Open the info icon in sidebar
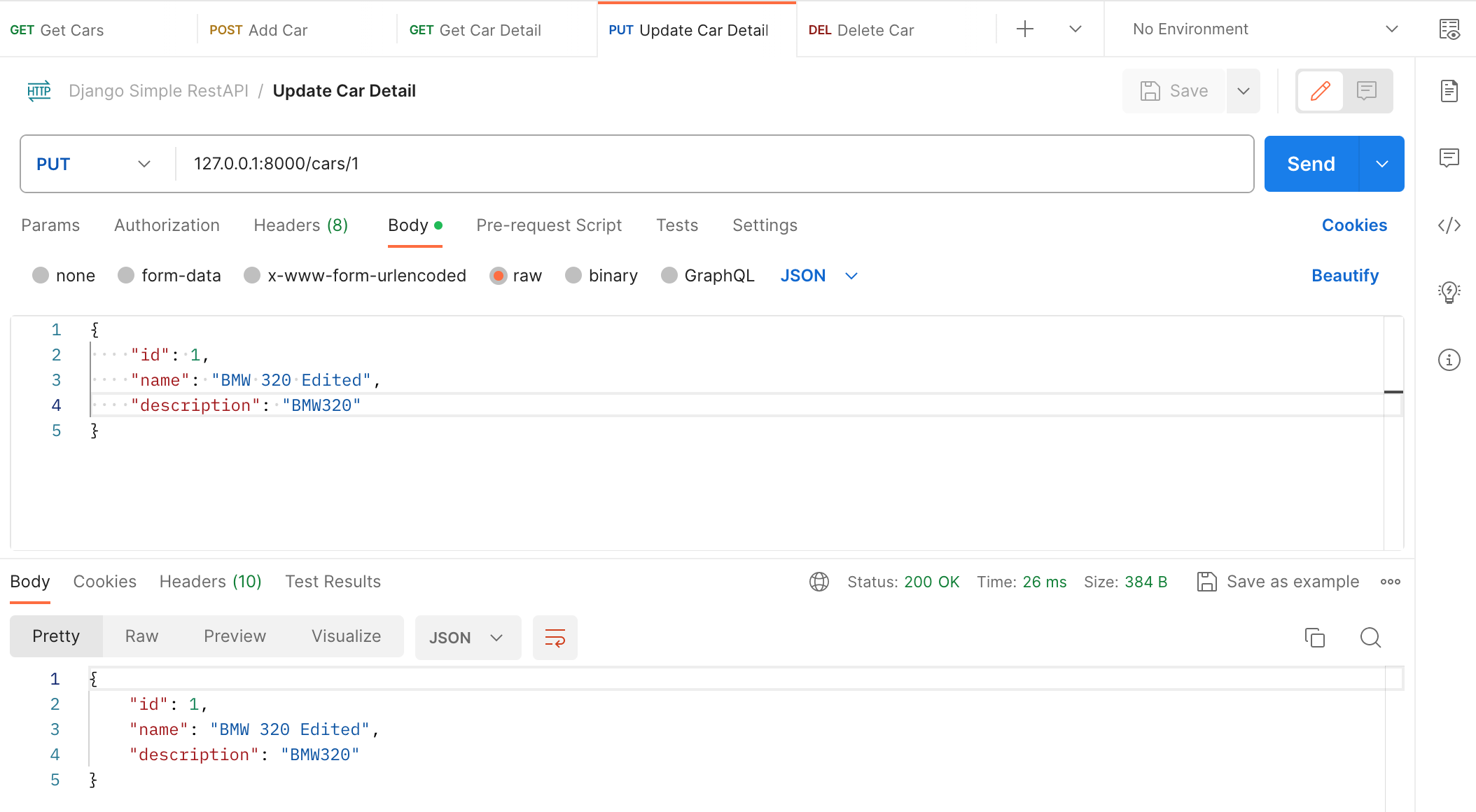 click(1449, 360)
